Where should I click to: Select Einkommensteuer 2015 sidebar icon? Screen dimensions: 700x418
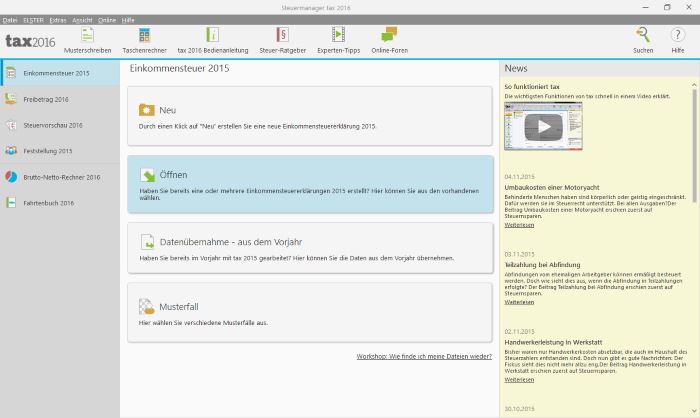(x=11, y=73)
